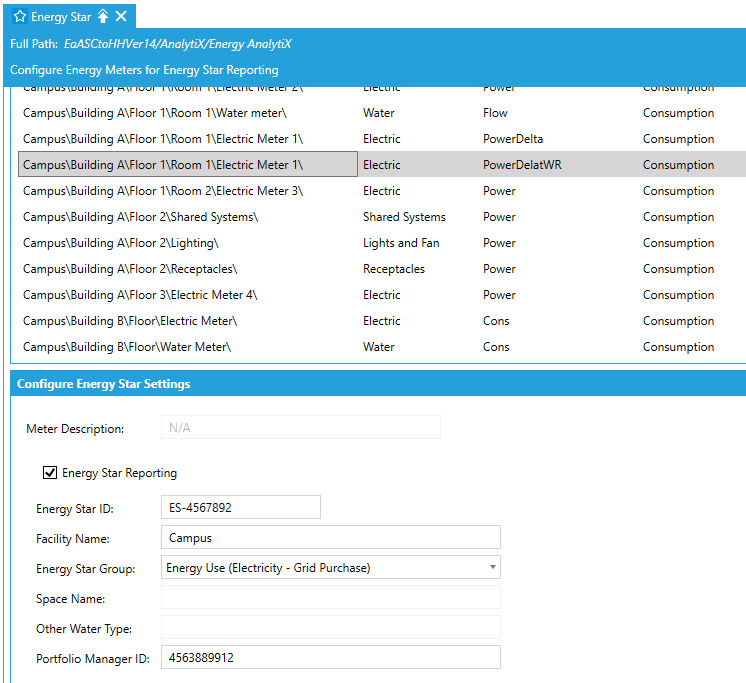Toggle the Energy Star Reporting checkbox
This screenshot has height=683, width=746.
[50, 473]
